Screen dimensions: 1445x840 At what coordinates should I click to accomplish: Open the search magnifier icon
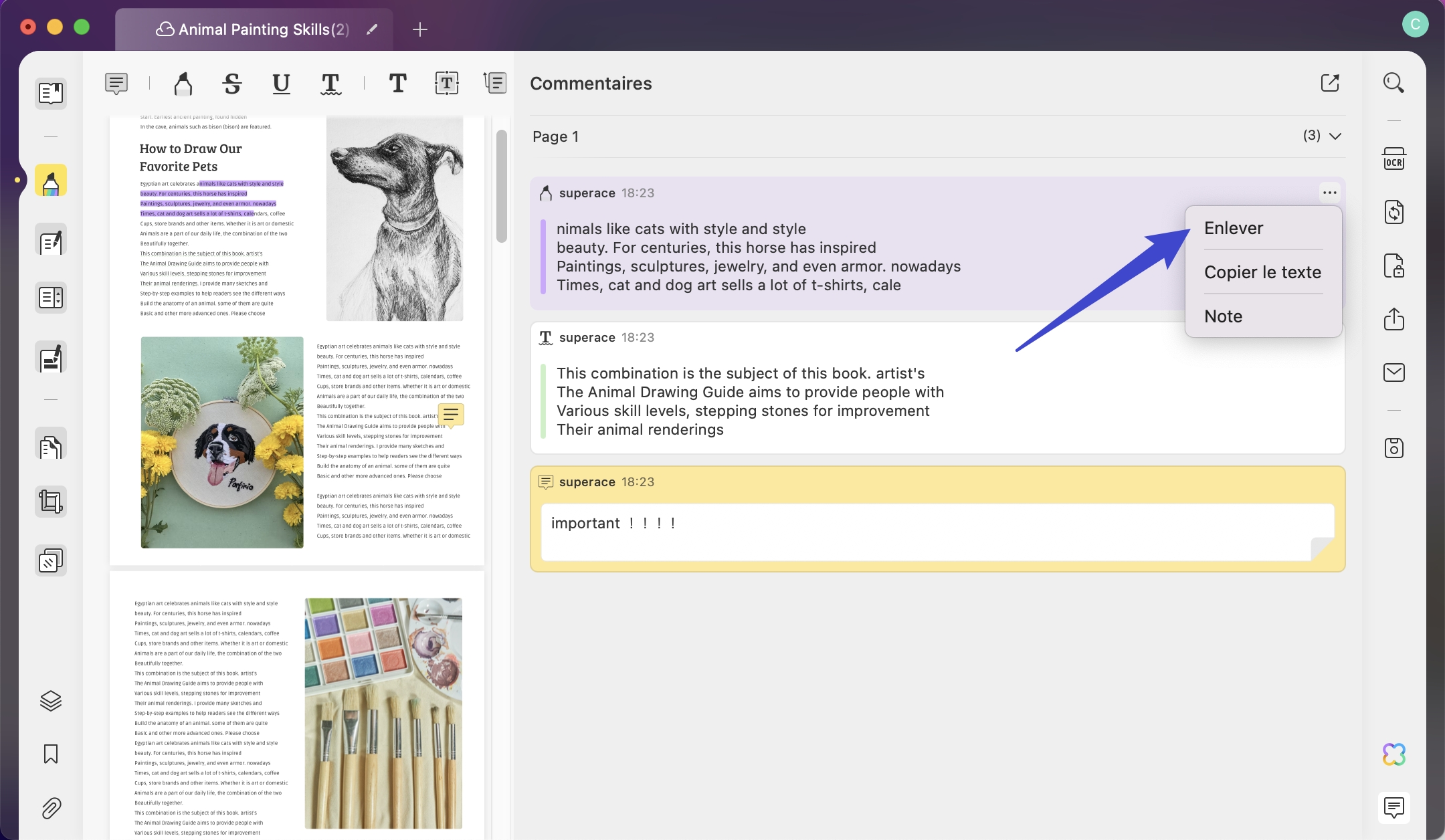click(1393, 83)
